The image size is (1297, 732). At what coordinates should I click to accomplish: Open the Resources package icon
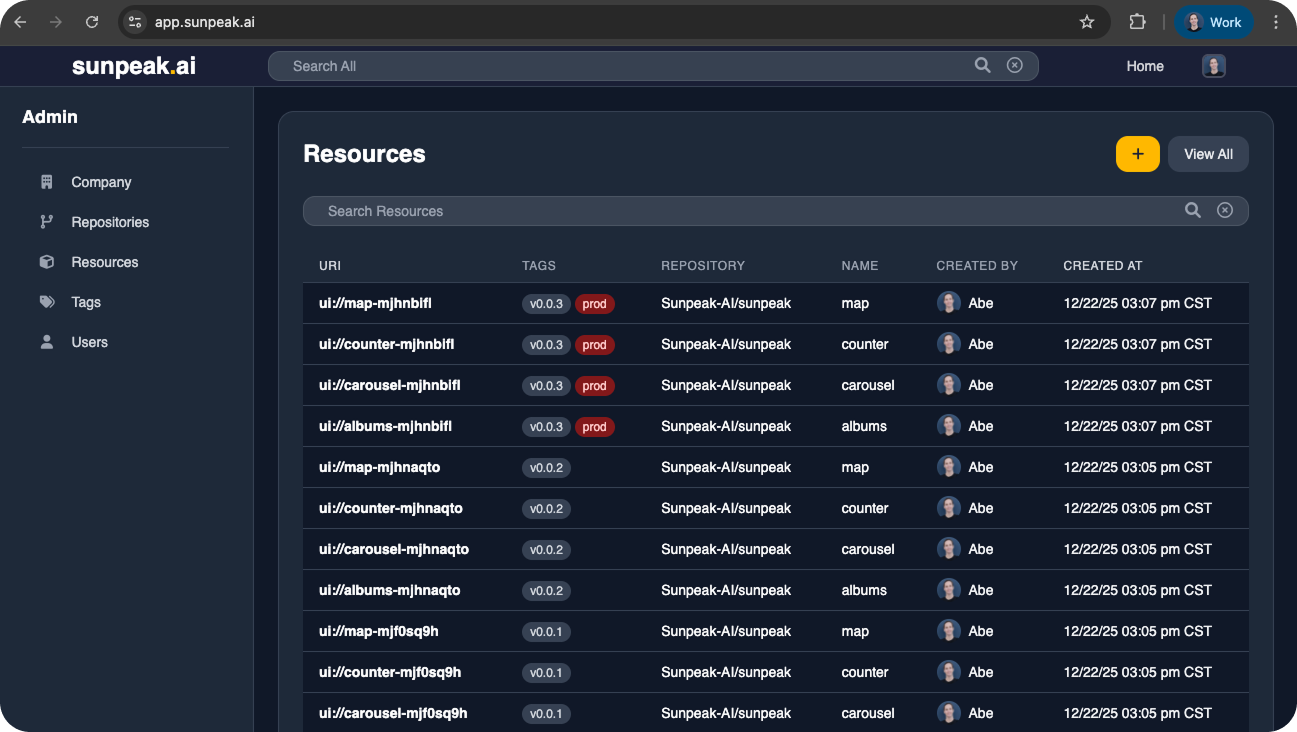point(46,262)
